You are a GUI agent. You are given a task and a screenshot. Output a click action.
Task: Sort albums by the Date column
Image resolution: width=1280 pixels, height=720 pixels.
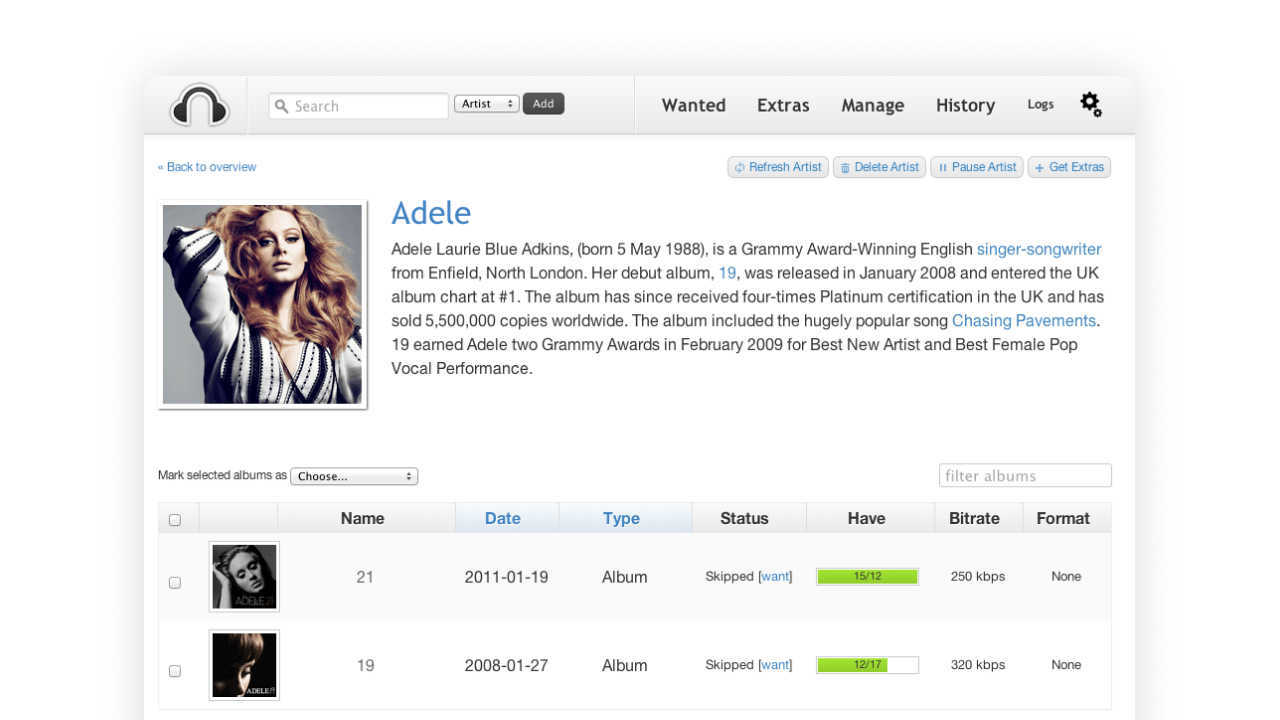pyautogui.click(x=503, y=518)
